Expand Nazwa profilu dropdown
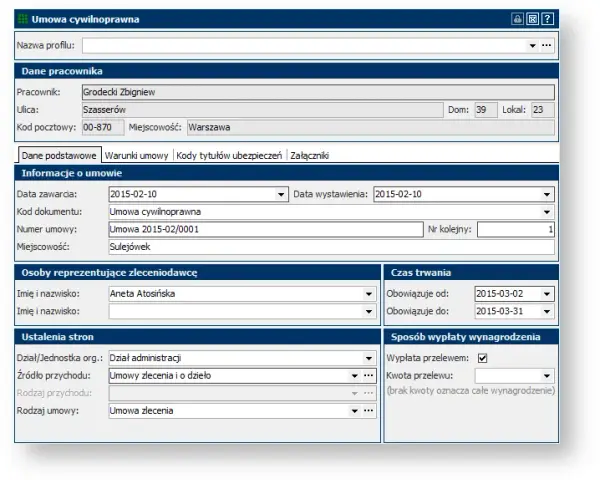 (532, 46)
